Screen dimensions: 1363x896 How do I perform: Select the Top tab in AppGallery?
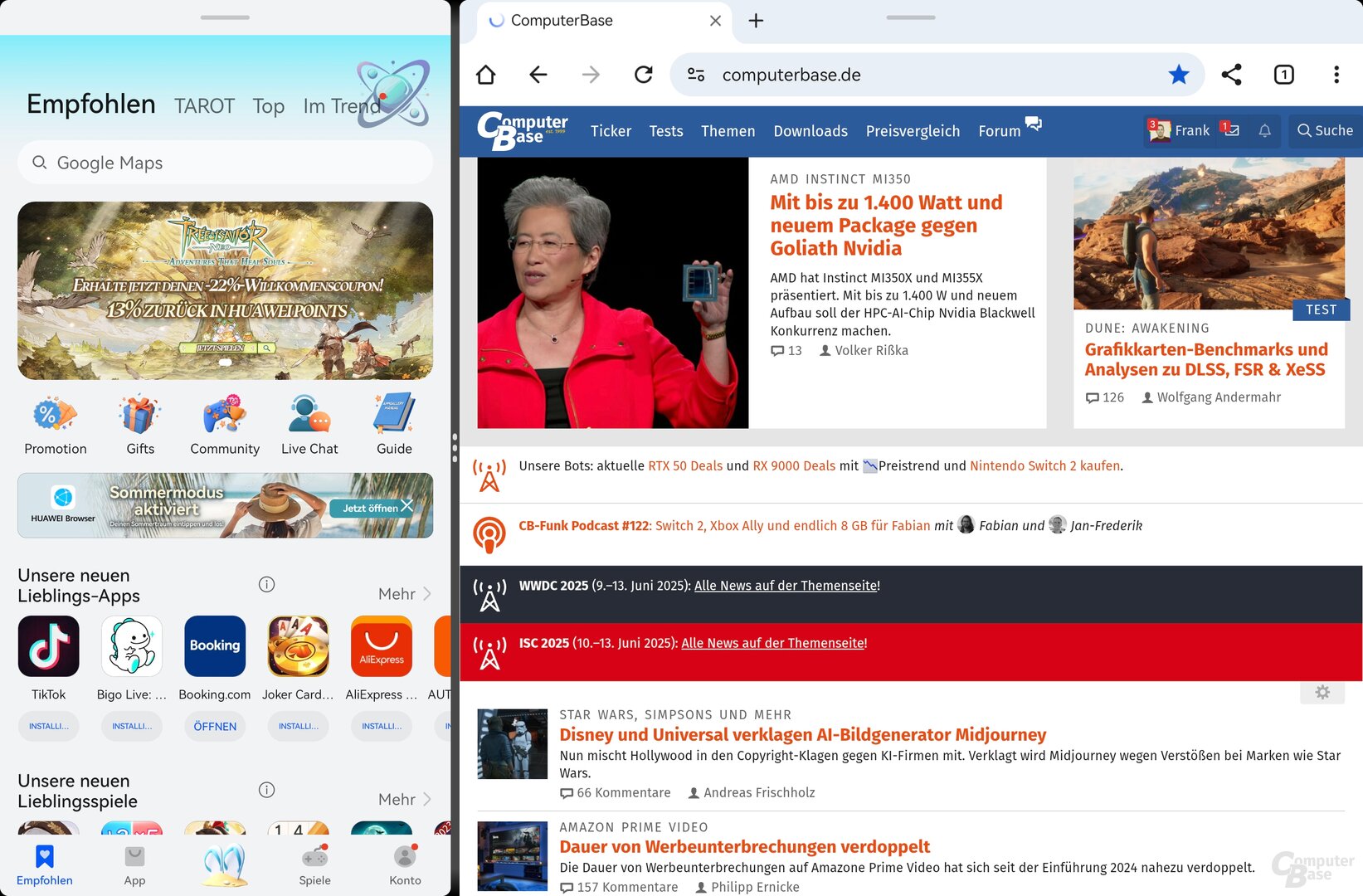[269, 106]
